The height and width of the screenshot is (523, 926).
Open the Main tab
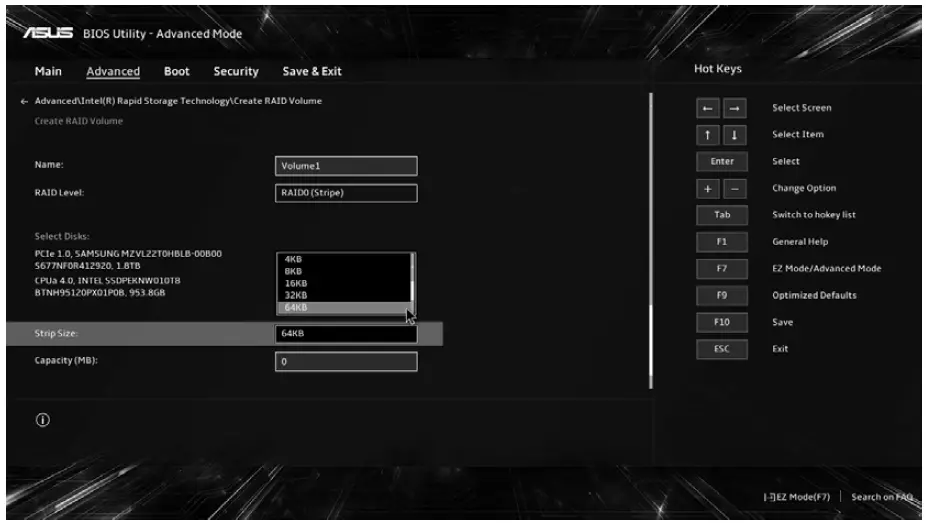tap(48, 71)
